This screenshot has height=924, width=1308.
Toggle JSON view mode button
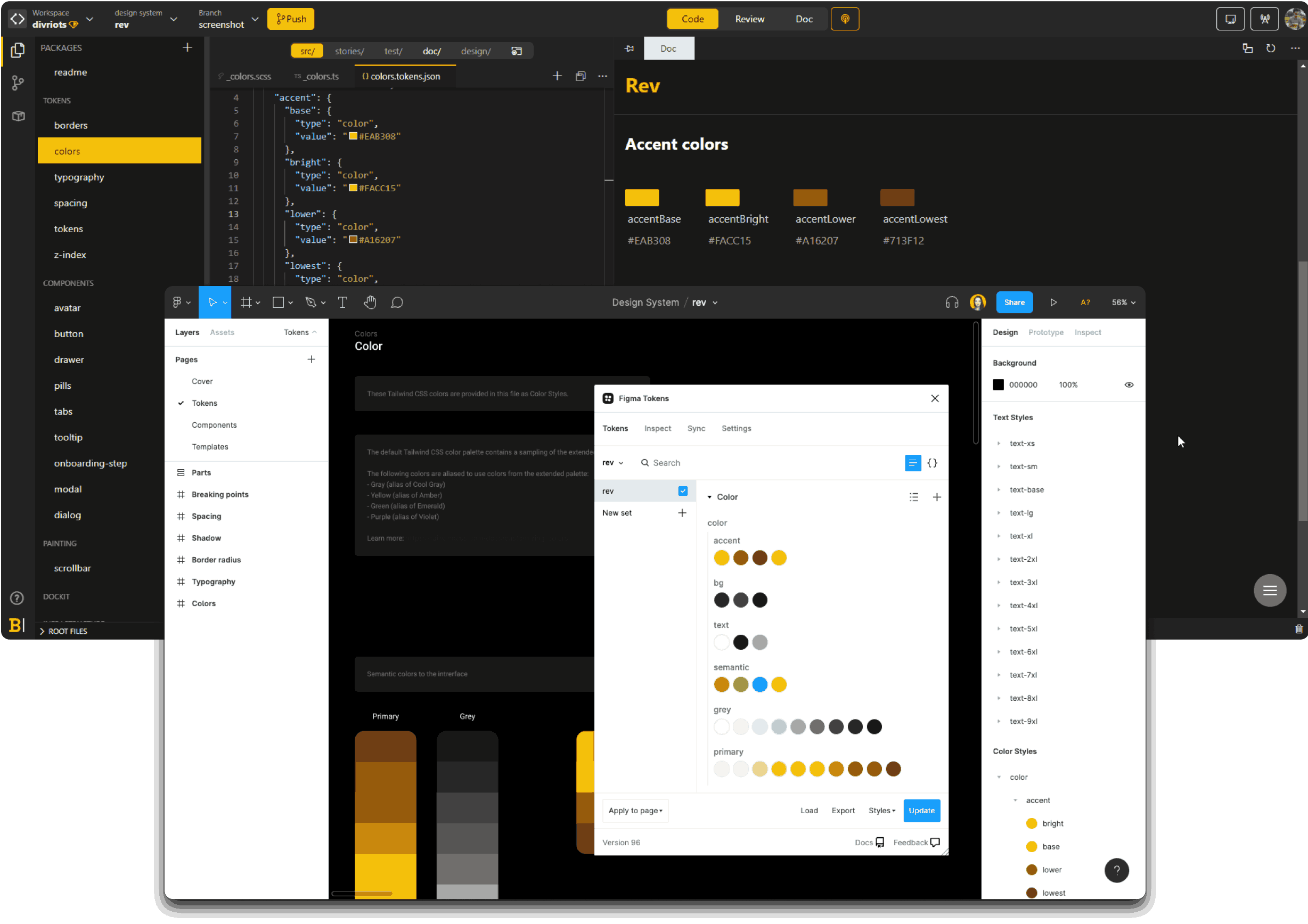[932, 462]
